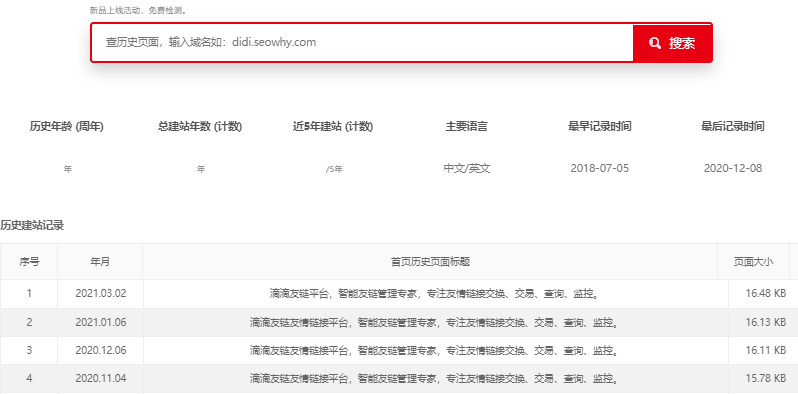Click the magnifier icon in search button

655,43
